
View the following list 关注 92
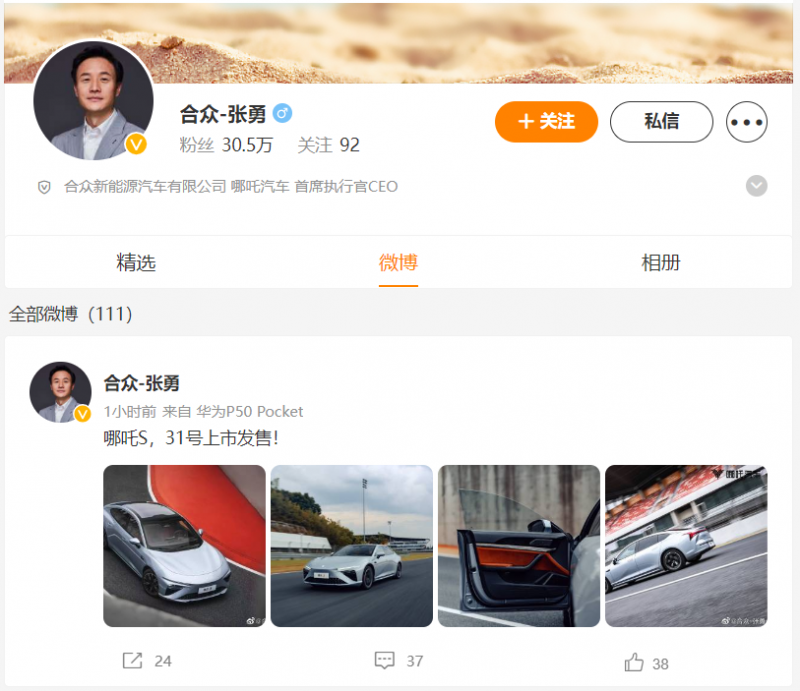[x=329, y=145]
